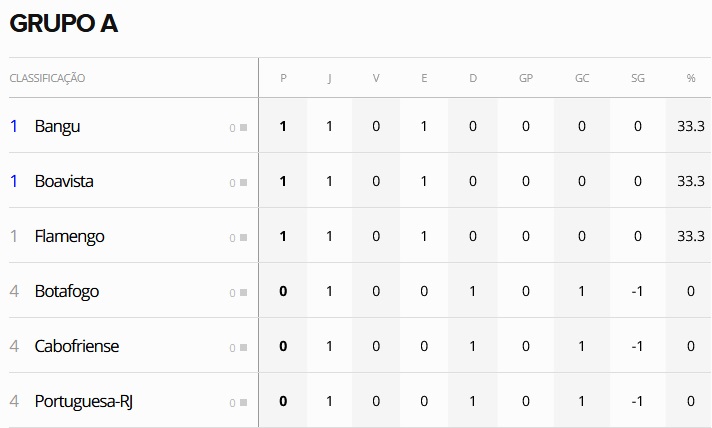This screenshot has height=428, width=712.
Task: Click the SG goal difference header
Action: coord(638,78)
